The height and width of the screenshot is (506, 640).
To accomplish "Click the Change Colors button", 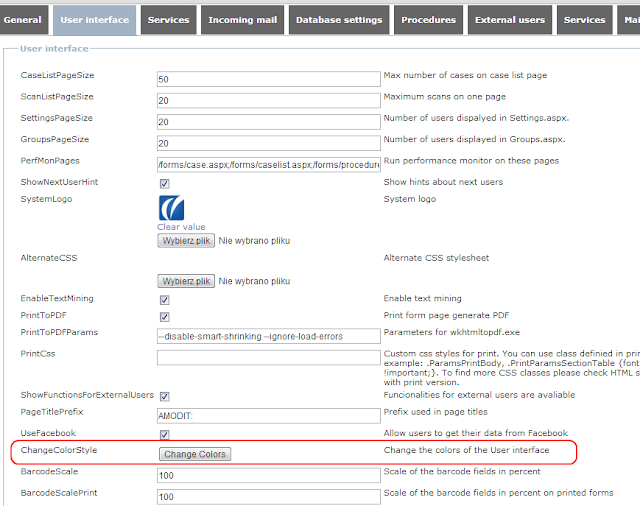I will pyautogui.click(x=195, y=454).
